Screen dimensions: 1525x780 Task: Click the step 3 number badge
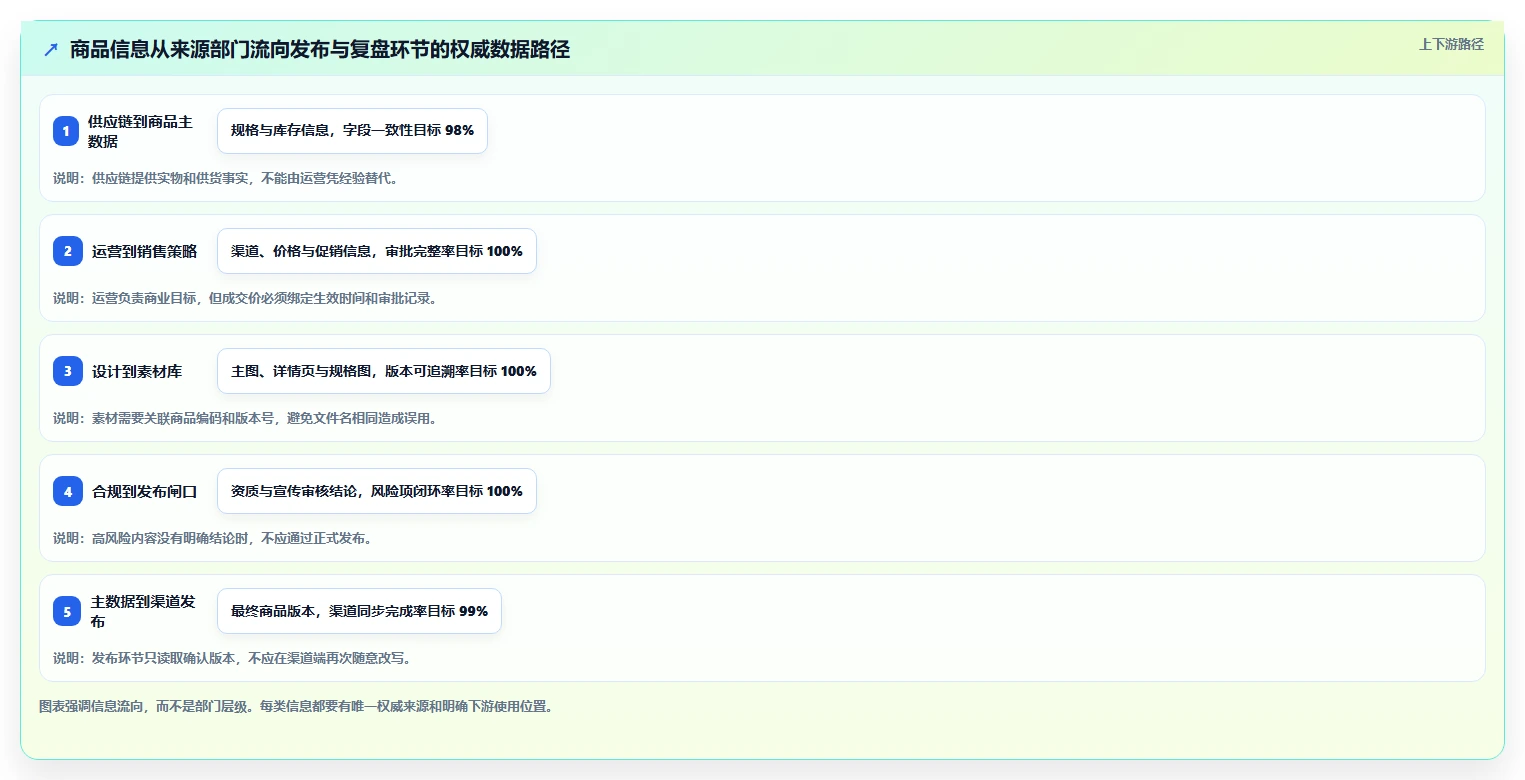tap(68, 371)
